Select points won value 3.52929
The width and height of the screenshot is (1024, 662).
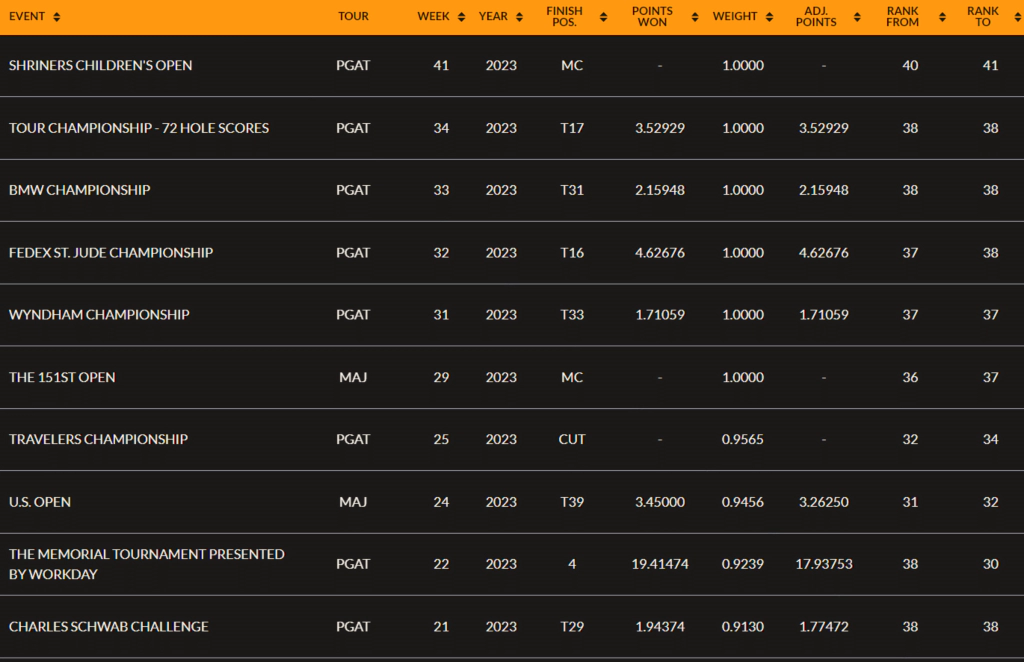click(660, 128)
